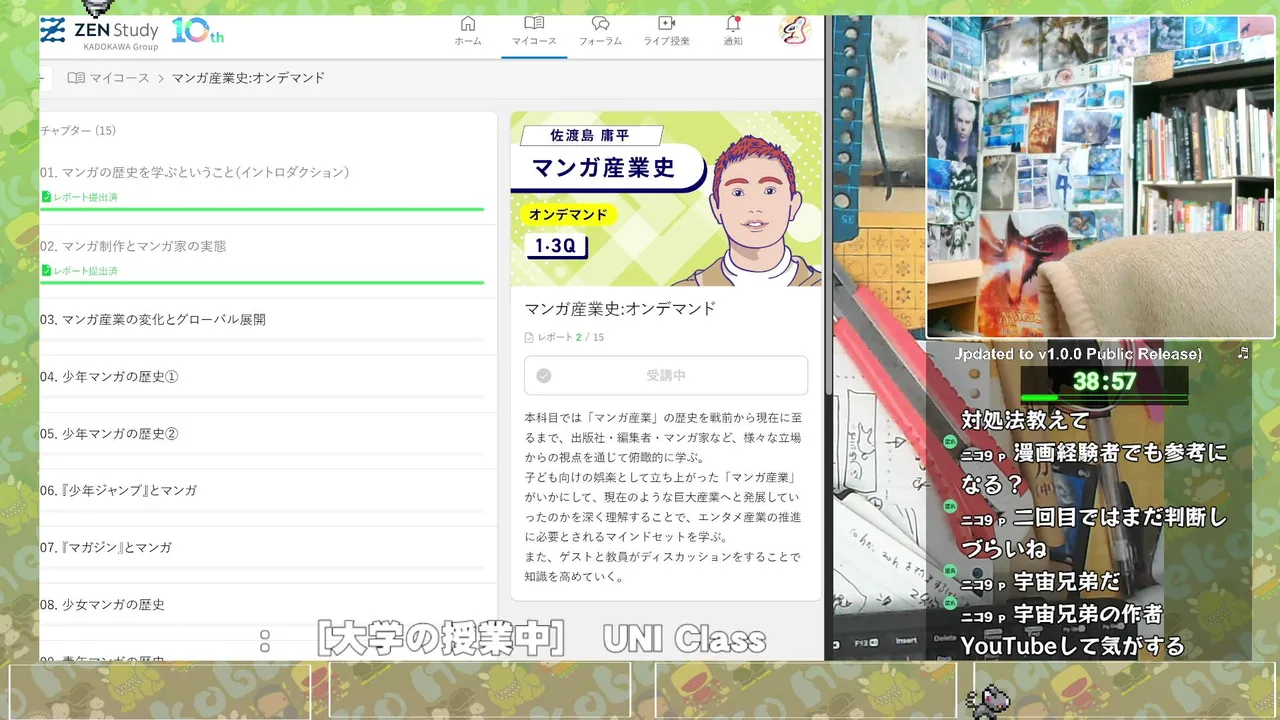Click the 受講中 status button

click(666, 375)
